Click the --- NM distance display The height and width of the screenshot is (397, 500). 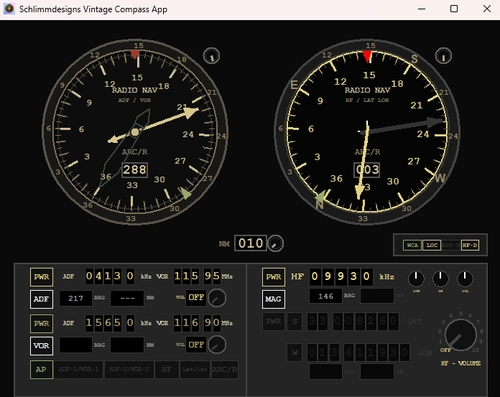click(127, 298)
